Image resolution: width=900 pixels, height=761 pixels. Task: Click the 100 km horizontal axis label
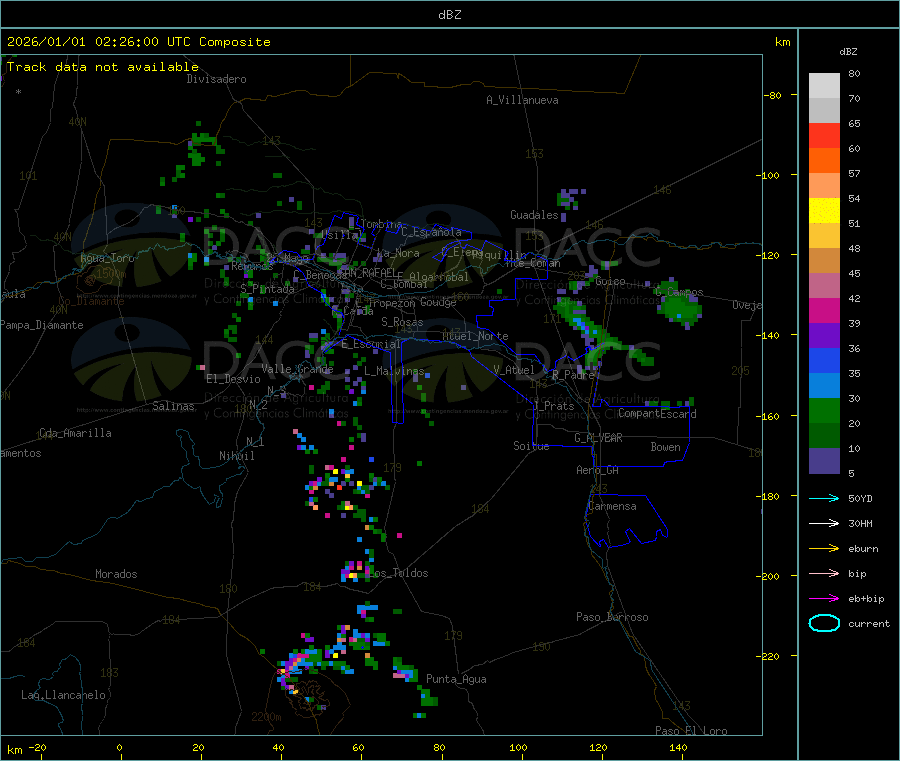point(518,747)
